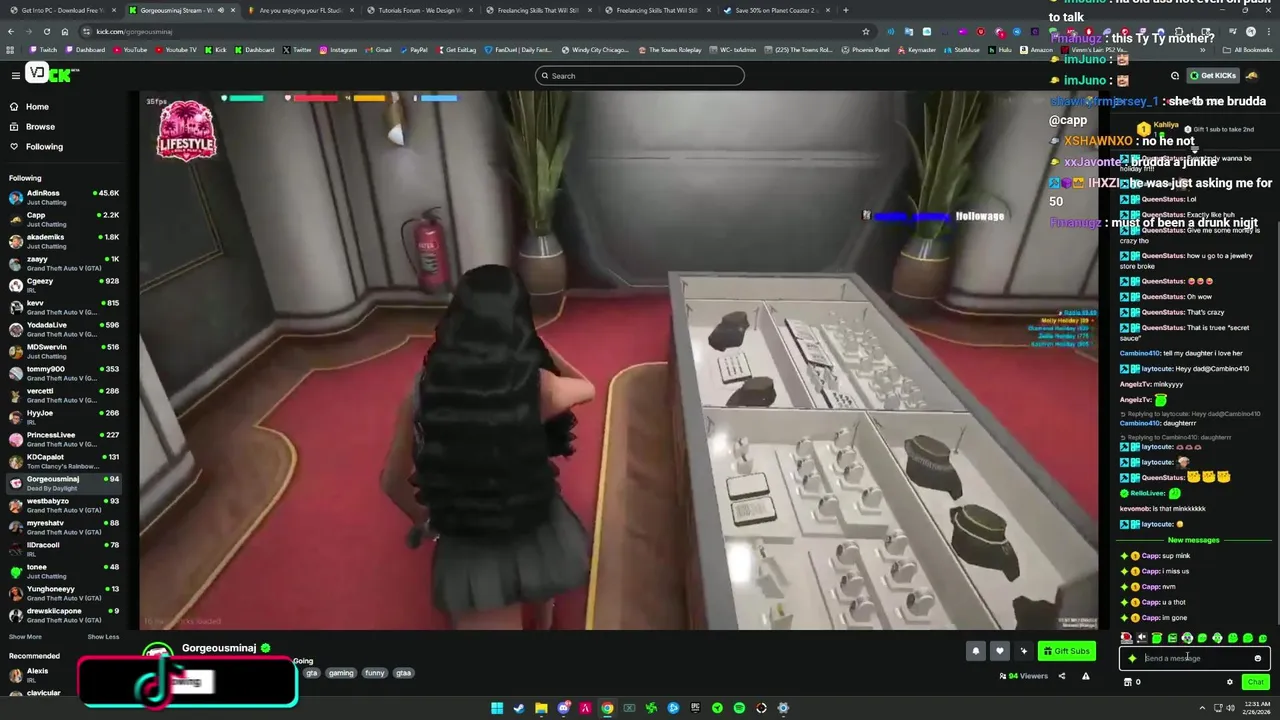The width and height of the screenshot is (1280, 720).
Task: Focus the Kick search box
Action: coord(640,76)
